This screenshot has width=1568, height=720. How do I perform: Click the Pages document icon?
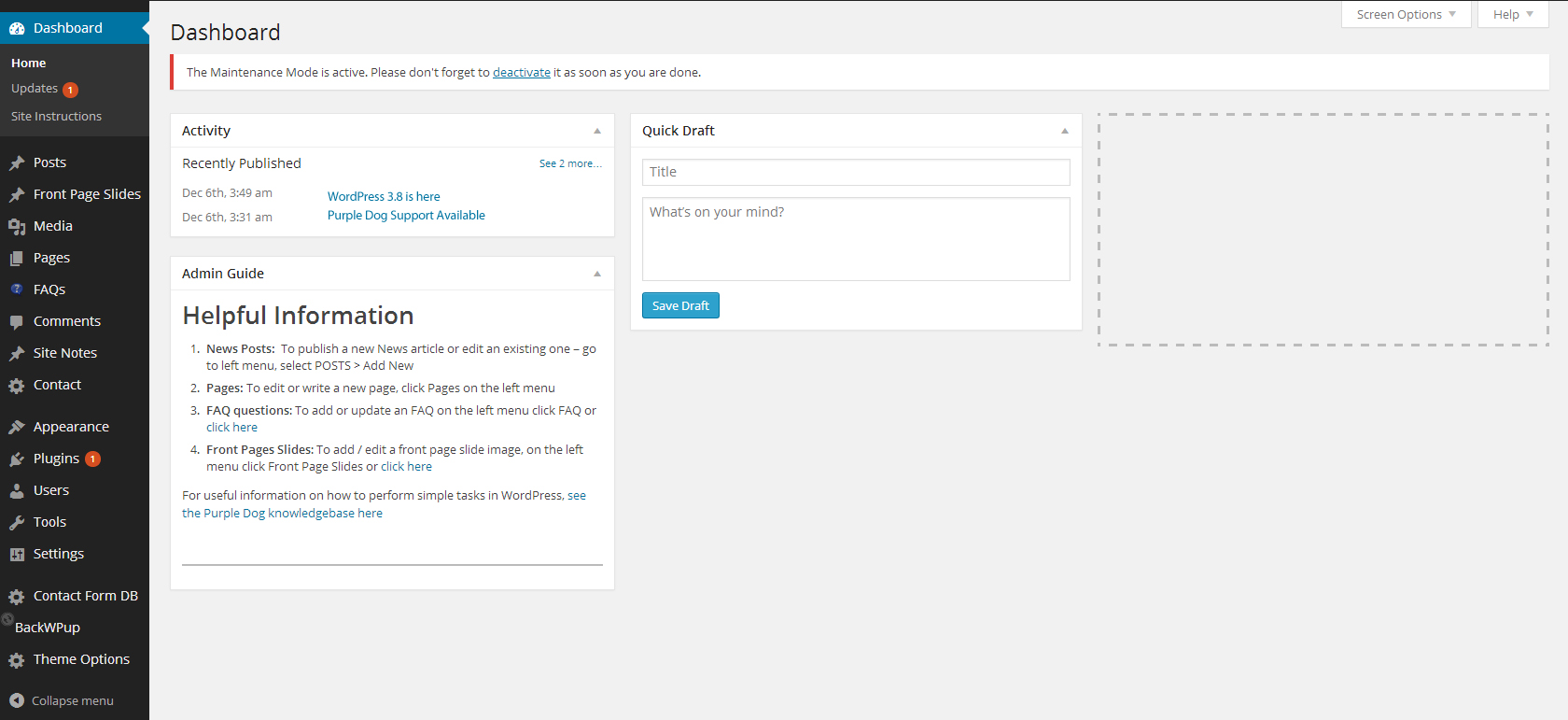pyautogui.click(x=17, y=258)
